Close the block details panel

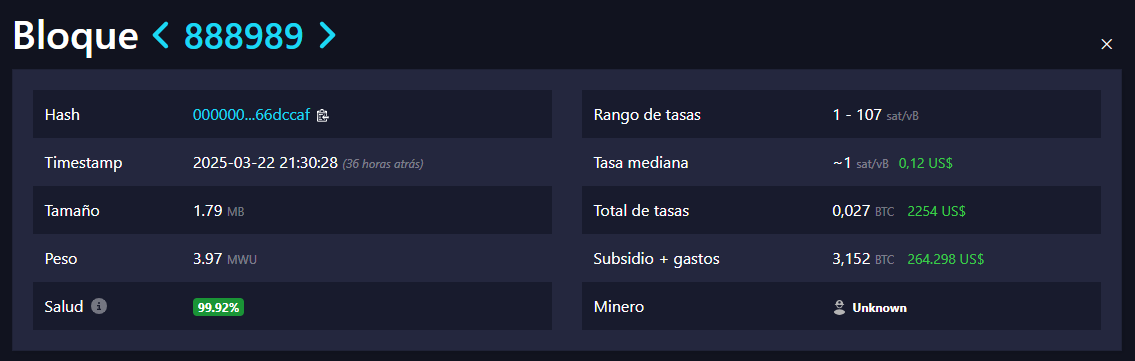pyautogui.click(x=1106, y=44)
